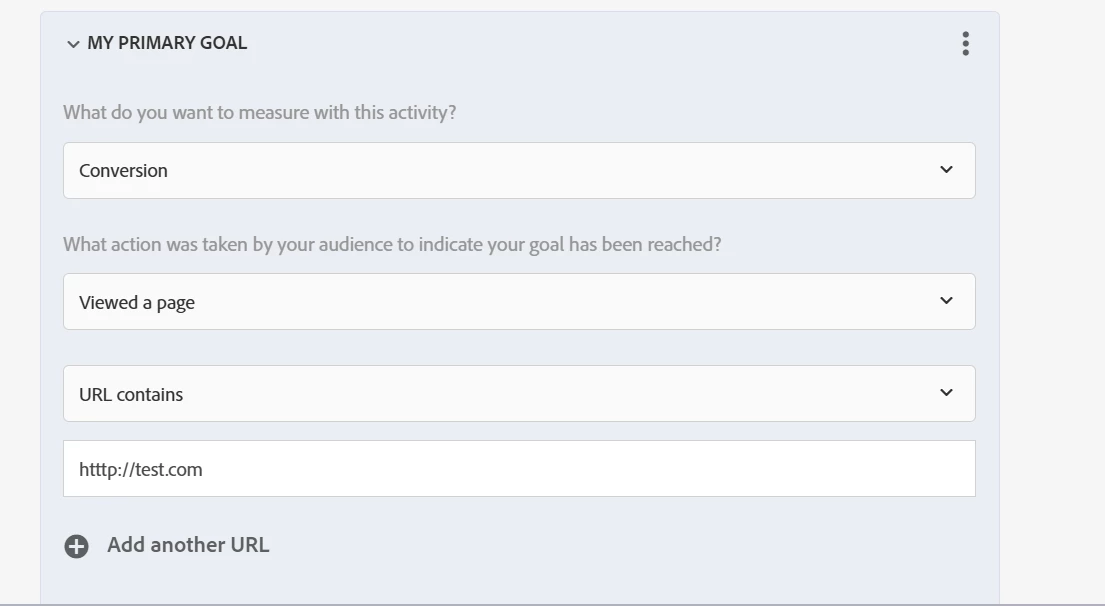The width and height of the screenshot is (1105, 606).
Task: Click the empty area right of the URL text
Action: click(600, 469)
